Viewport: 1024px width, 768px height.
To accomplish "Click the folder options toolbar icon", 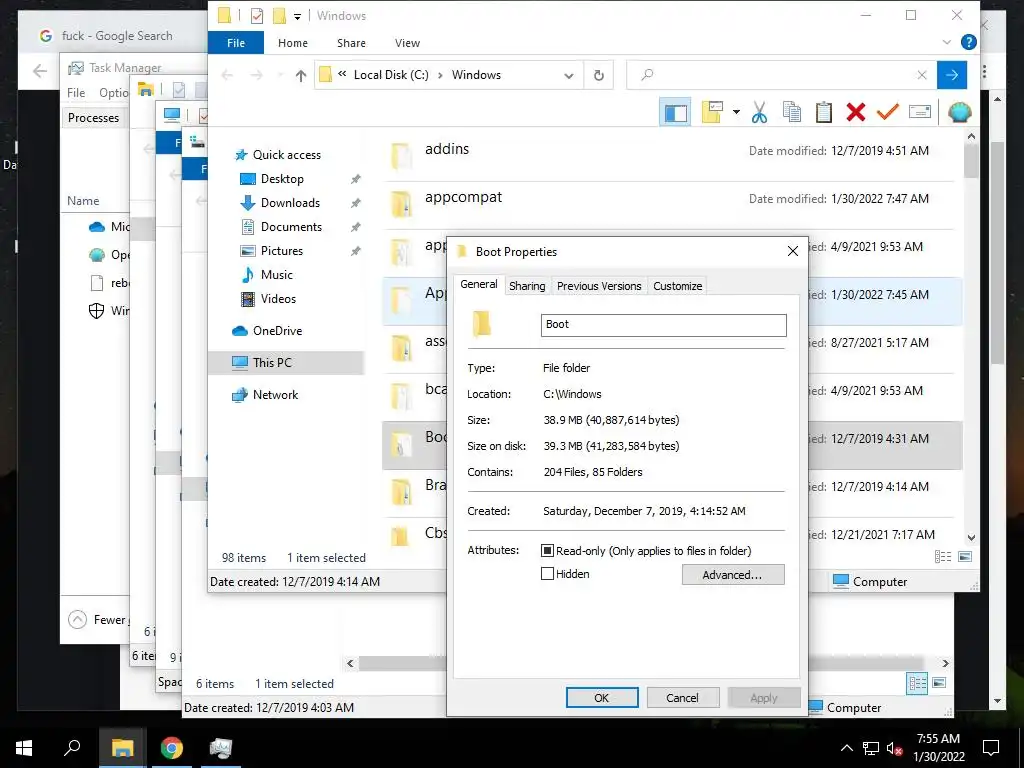I will tap(712, 112).
